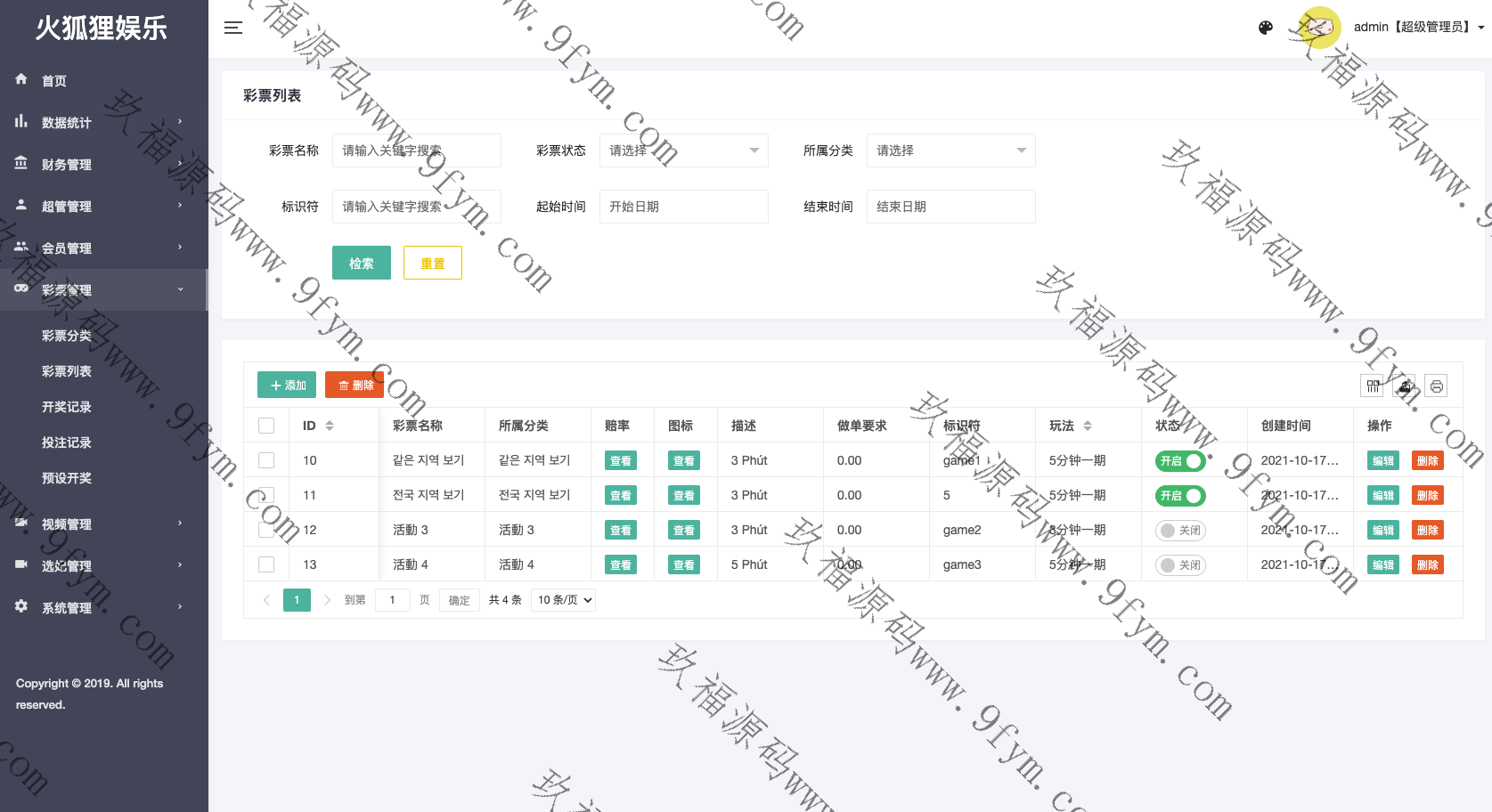This screenshot has width=1492, height=812.
Task: Click the hamburger menu collapse icon
Action: coord(233,28)
